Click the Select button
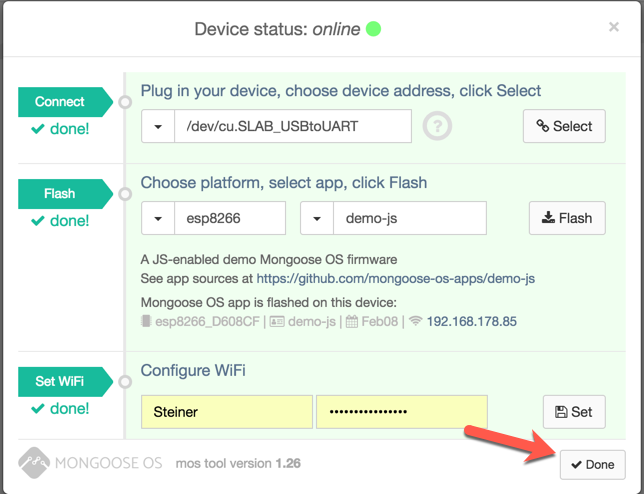The image size is (644, 494). (564, 126)
